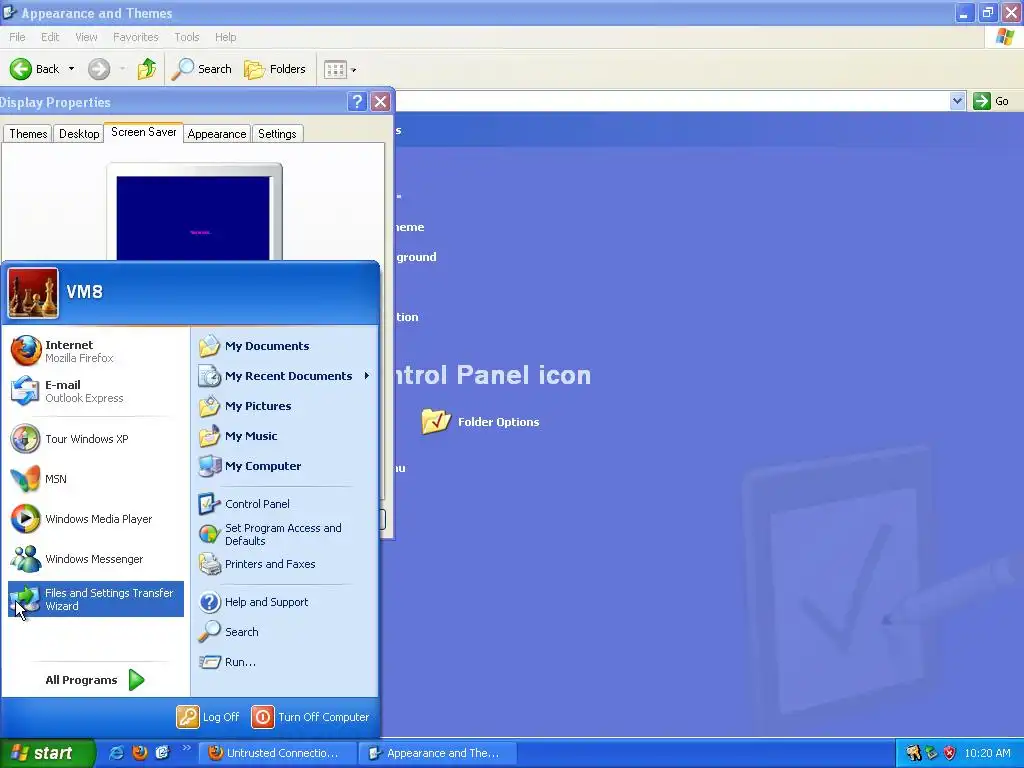Open the Run dialog

[285, 662]
